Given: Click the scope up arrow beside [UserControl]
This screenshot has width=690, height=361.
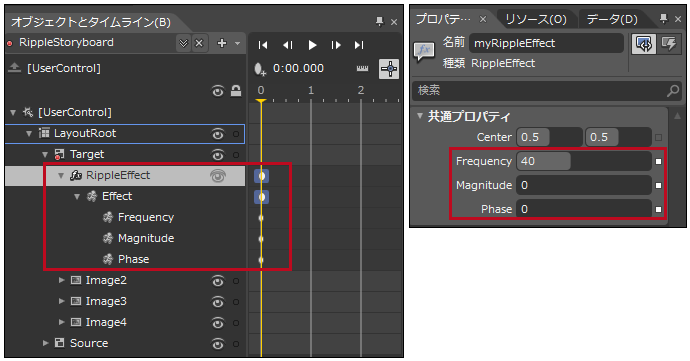Looking at the screenshot, I should coord(15,67).
